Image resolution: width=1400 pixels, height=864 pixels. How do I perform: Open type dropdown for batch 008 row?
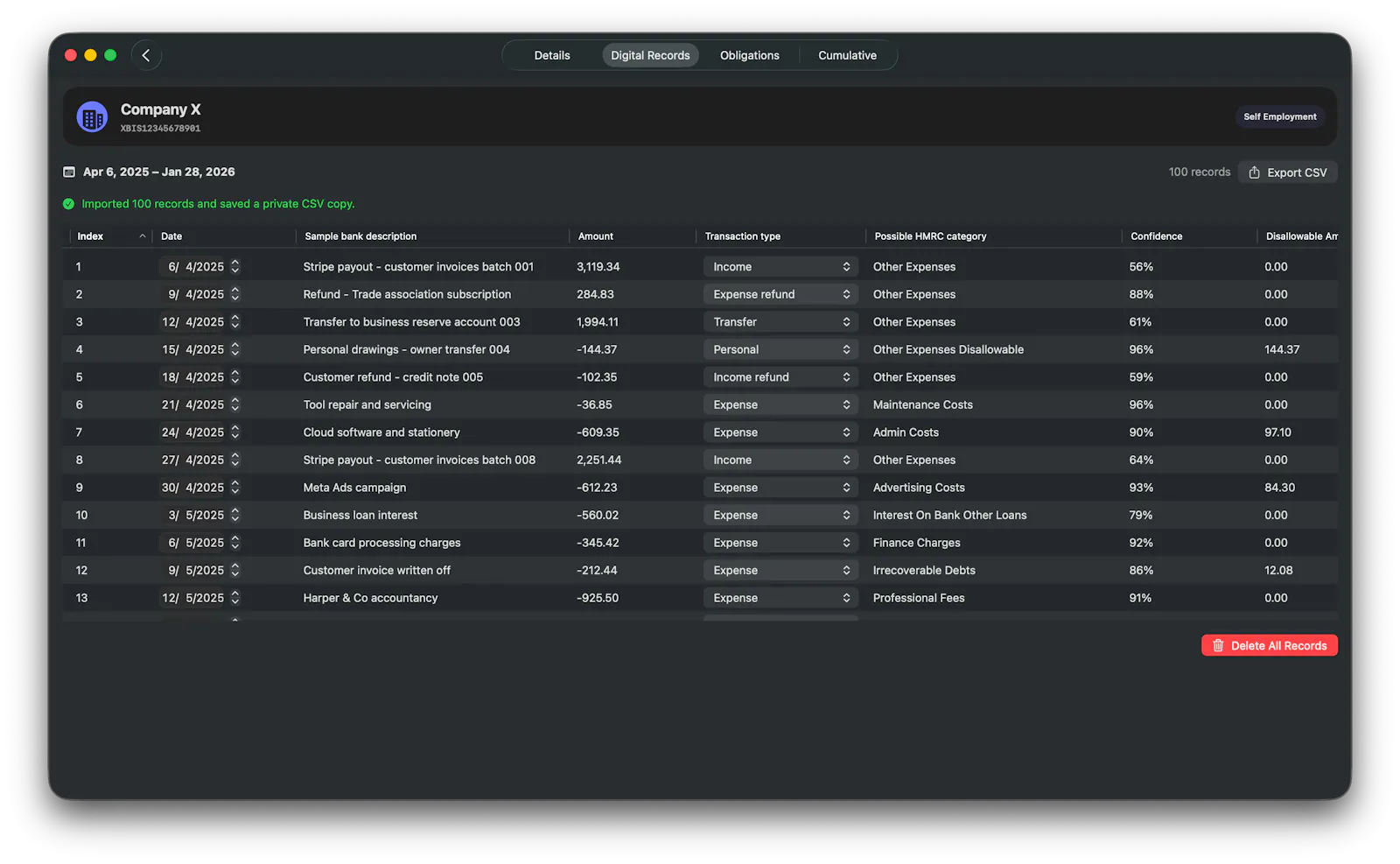pyautogui.click(x=780, y=460)
